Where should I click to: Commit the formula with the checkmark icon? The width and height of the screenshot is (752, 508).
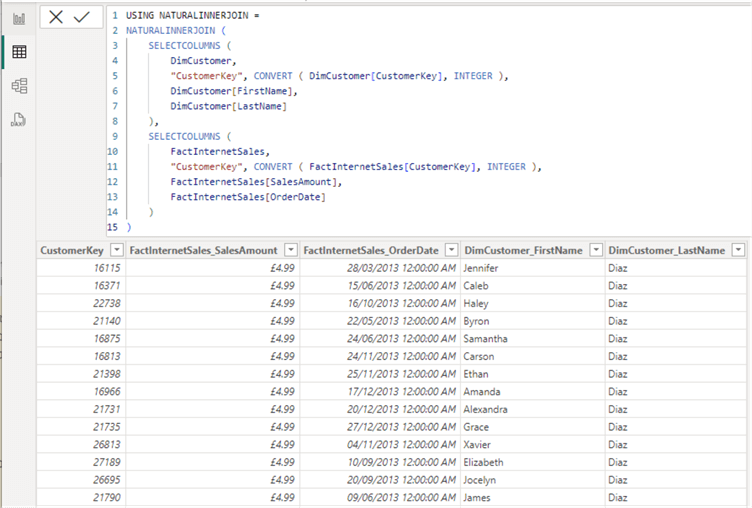[x=82, y=17]
